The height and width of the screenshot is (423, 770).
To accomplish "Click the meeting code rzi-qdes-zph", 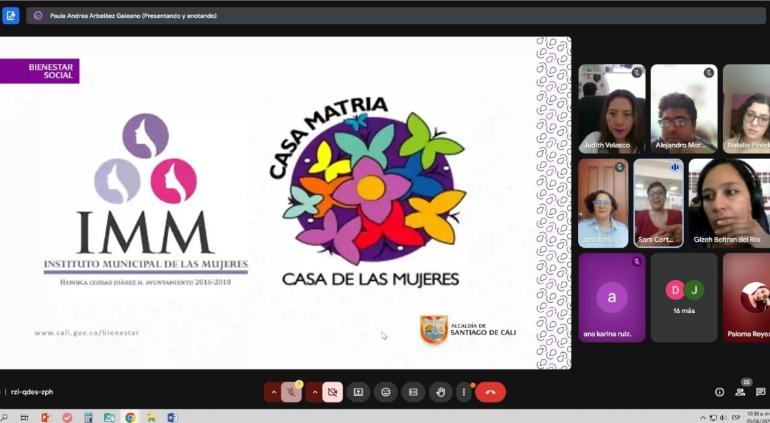I will (x=32, y=392).
